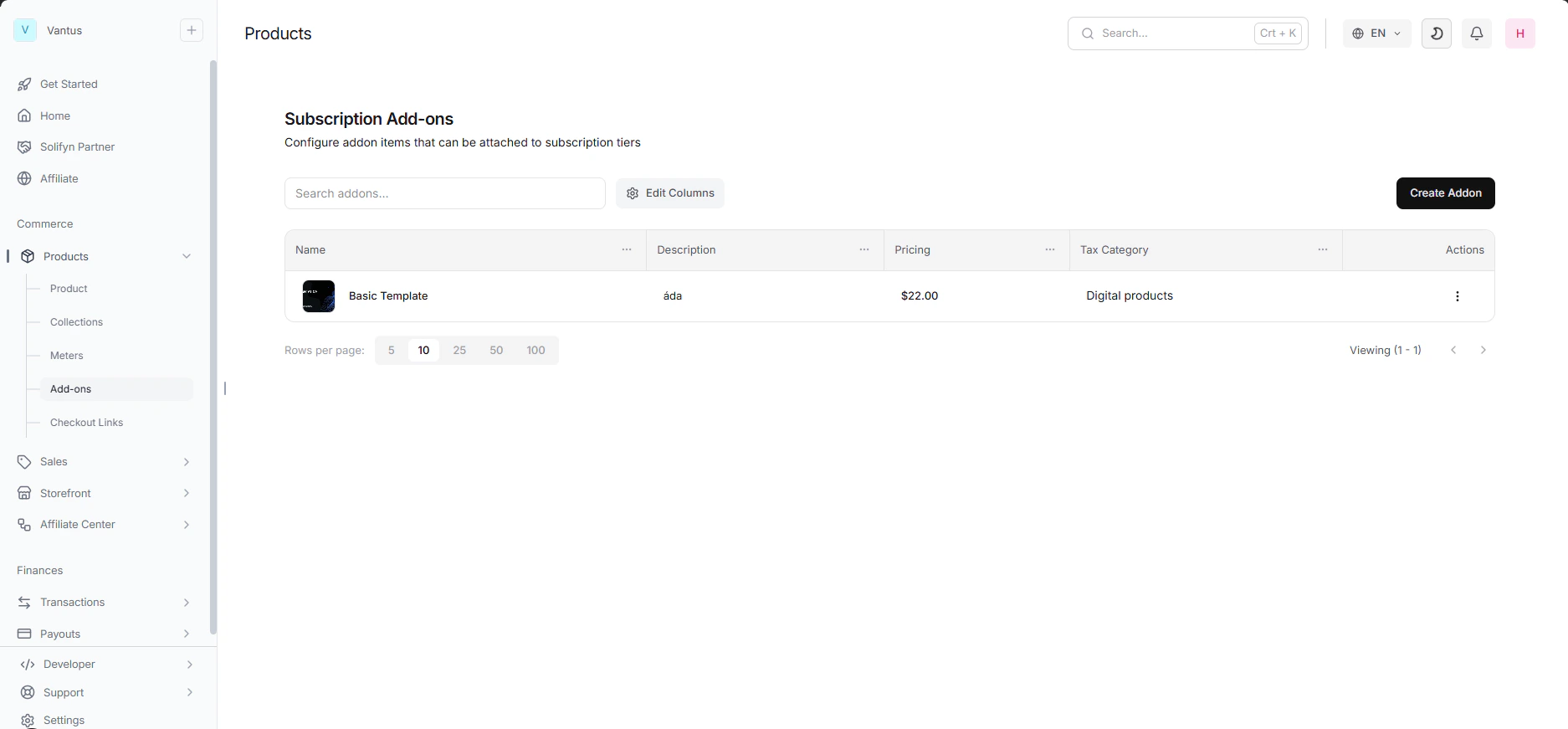Viewport: 1568px width, 729px height.
Task: Click the Storefront shop icon
Action: 24,493
